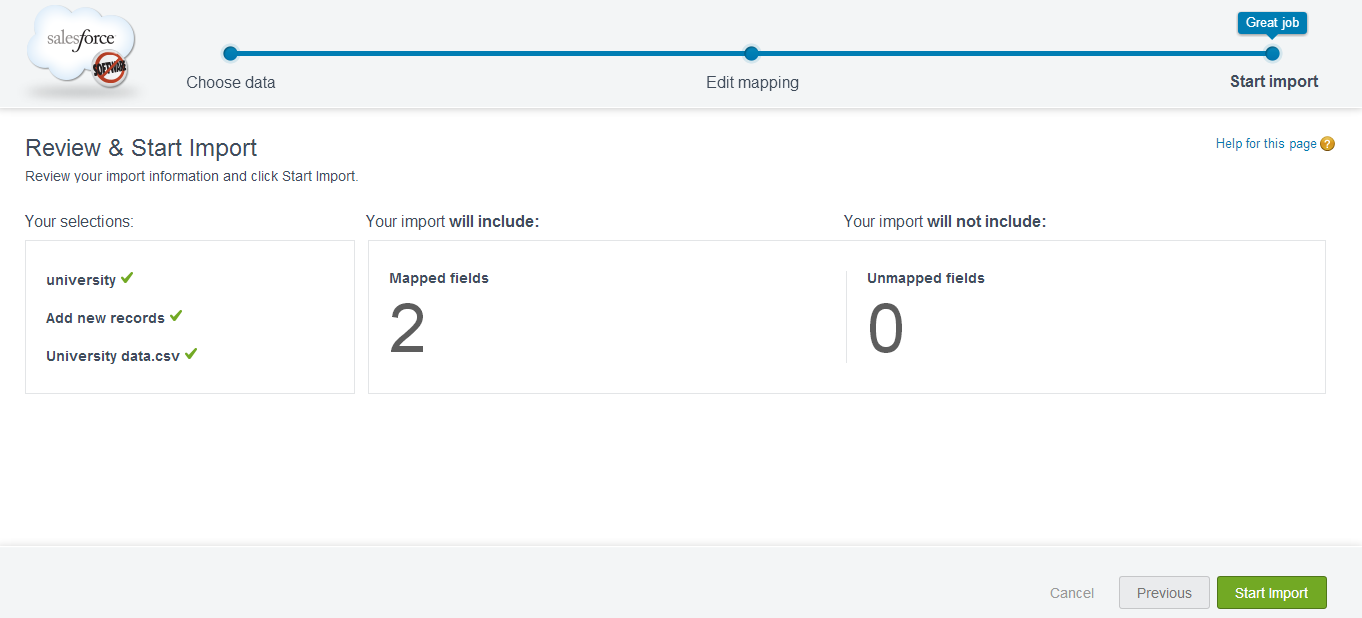Select the Start import step label
The height and width of the screenshot is (618, 1362).
tap(1274, 82)
